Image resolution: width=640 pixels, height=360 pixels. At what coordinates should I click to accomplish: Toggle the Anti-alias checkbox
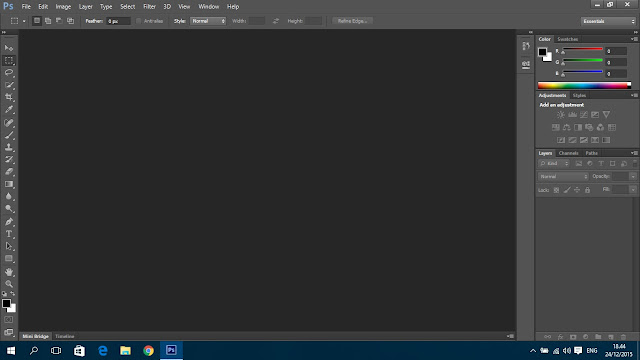138,21
